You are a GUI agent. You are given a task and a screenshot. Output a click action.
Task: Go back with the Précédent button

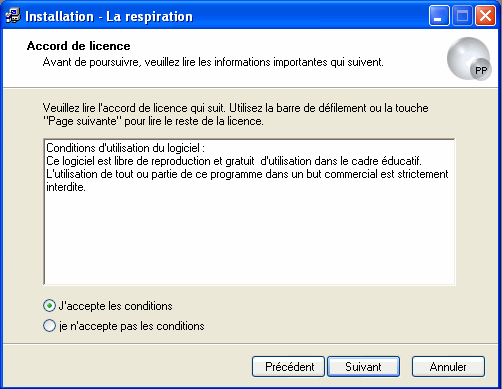[288, 367]
